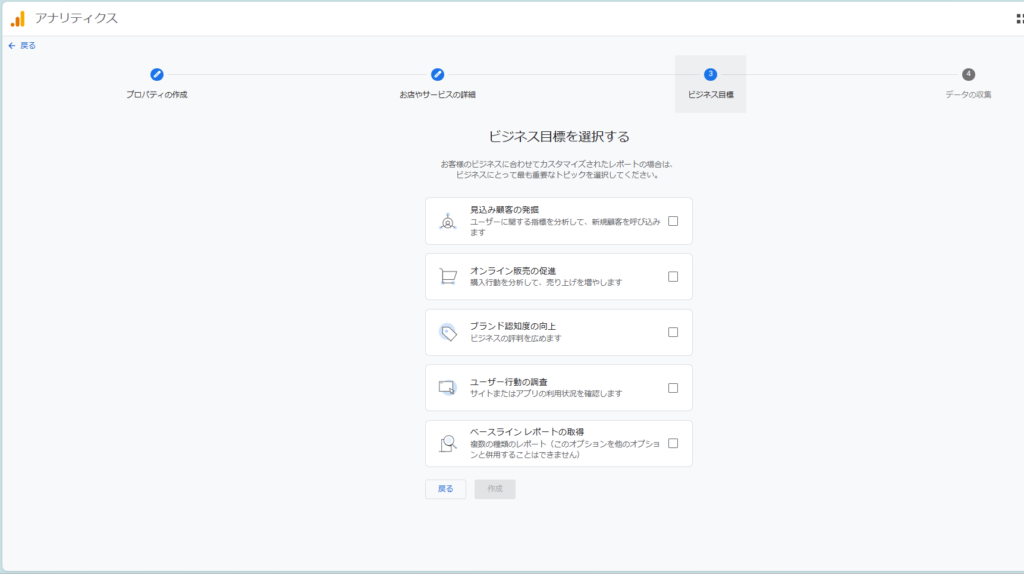The image size is (1024, 574).
Task: Click the step 3 ビジネス目標 circle icon
Action: pyautogui.click(x=710, y=74)
